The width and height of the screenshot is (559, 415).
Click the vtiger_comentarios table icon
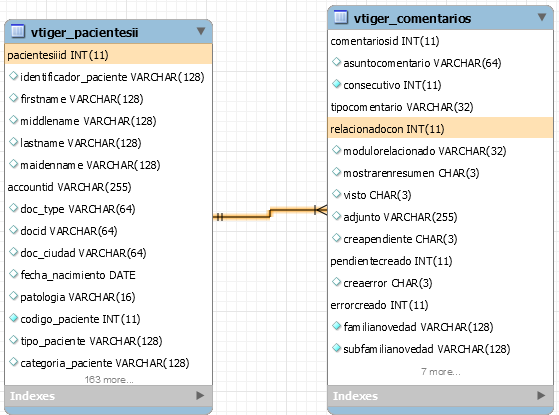(x=340, y=17)
